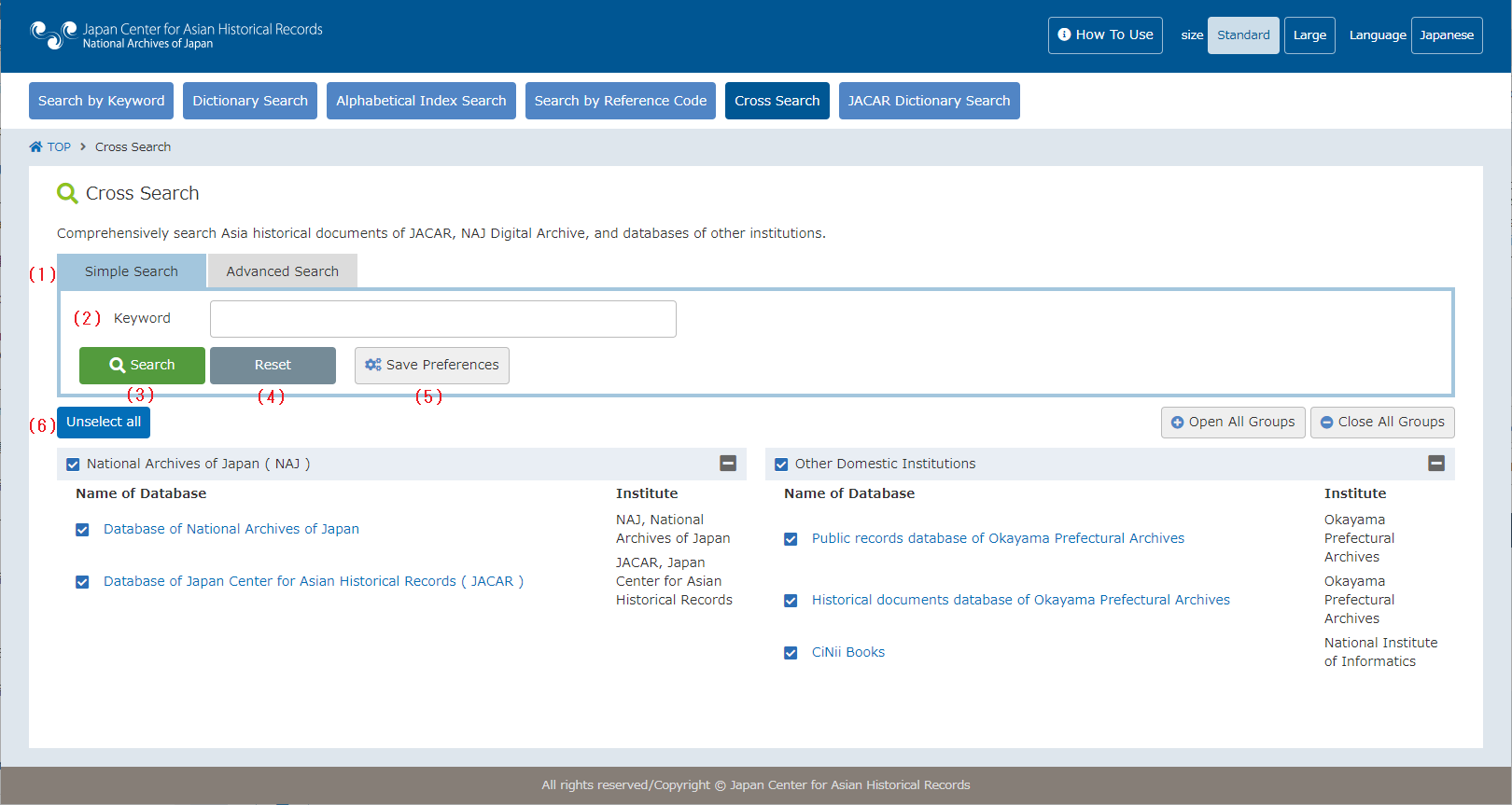Click the copyright footer text

point(756,785)
